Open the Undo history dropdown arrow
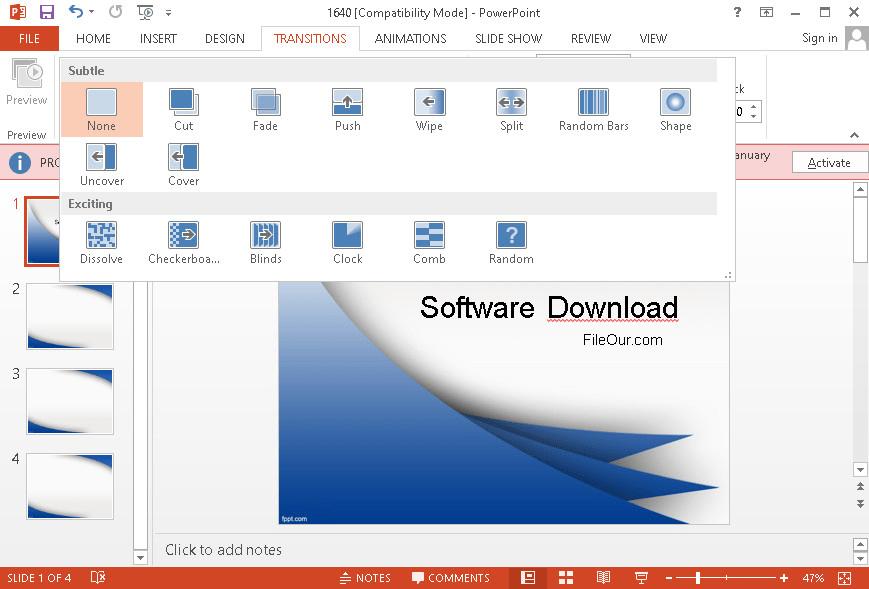The width and height of the screenshot is (869, 589). click(91, 12)
